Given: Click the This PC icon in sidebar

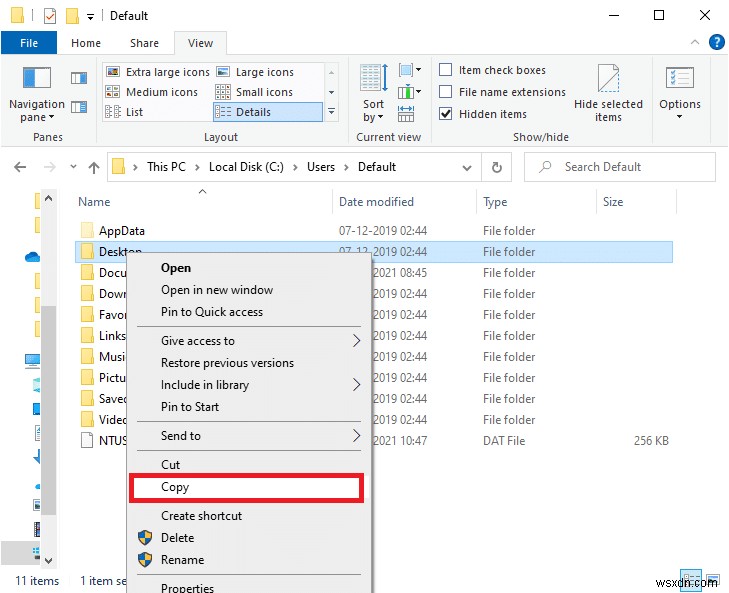Looking at the screenshot, I should click(33, 360).
